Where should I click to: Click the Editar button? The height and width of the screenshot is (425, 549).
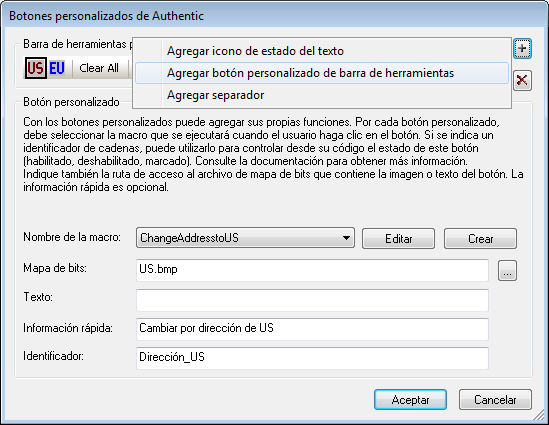(398, 239)
